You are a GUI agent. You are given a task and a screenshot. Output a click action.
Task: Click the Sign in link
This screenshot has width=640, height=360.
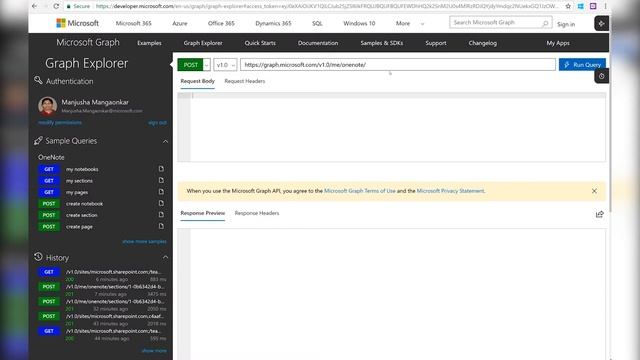coord(566,24)
